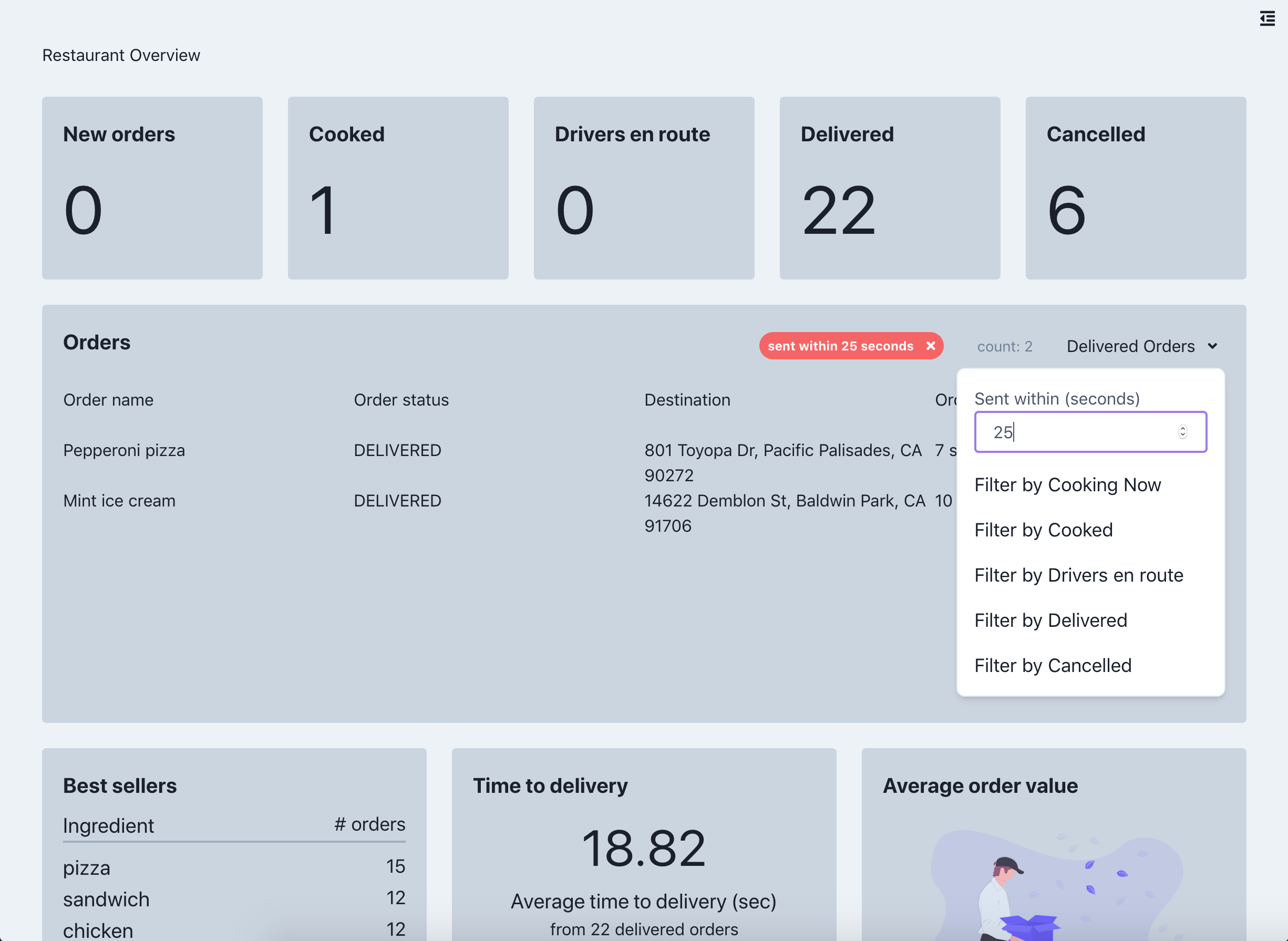Click 'Average time to delivery (sec)' label
Screen dimensions: 1288x941
(644, 902)
